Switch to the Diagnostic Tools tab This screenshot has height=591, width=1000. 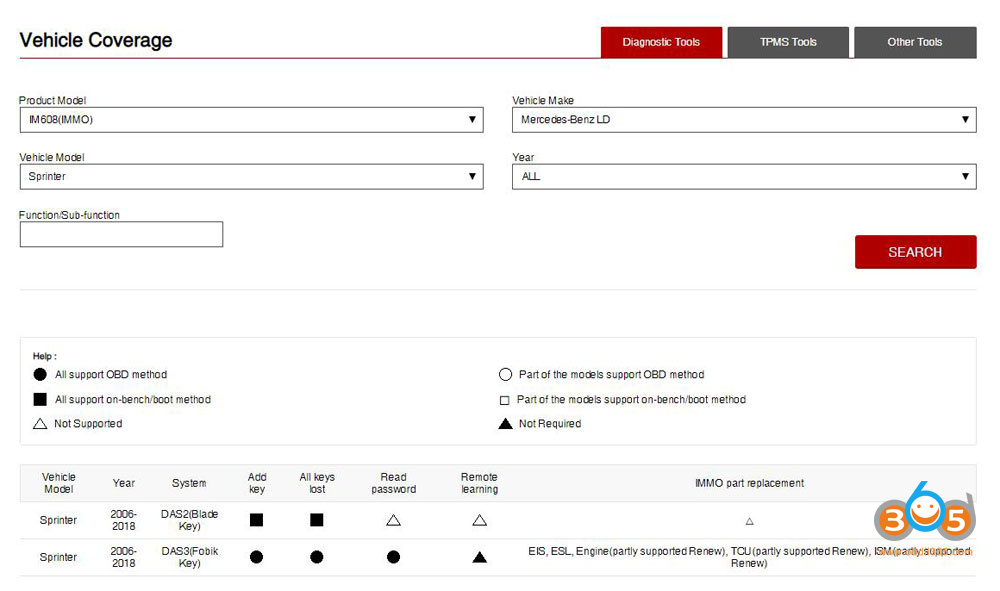(x=661, y=42)
